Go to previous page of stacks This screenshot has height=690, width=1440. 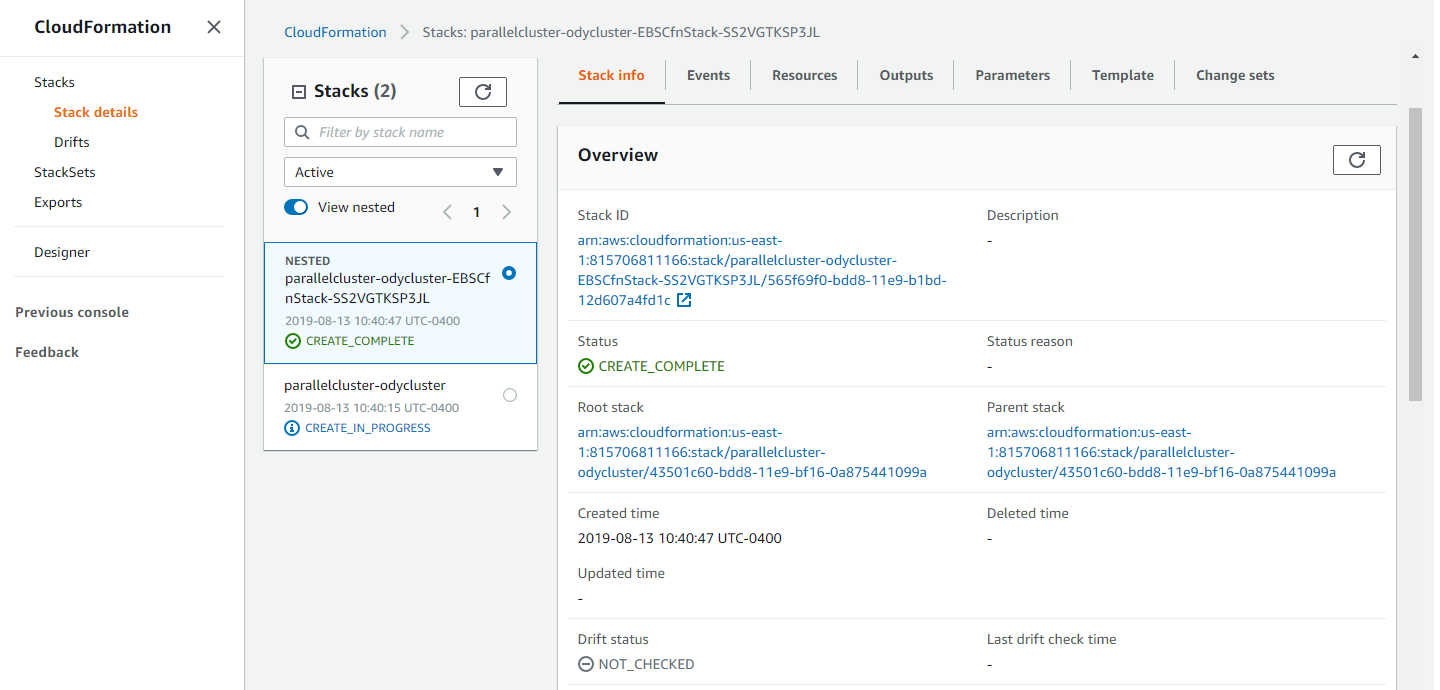tap(447, 212)
